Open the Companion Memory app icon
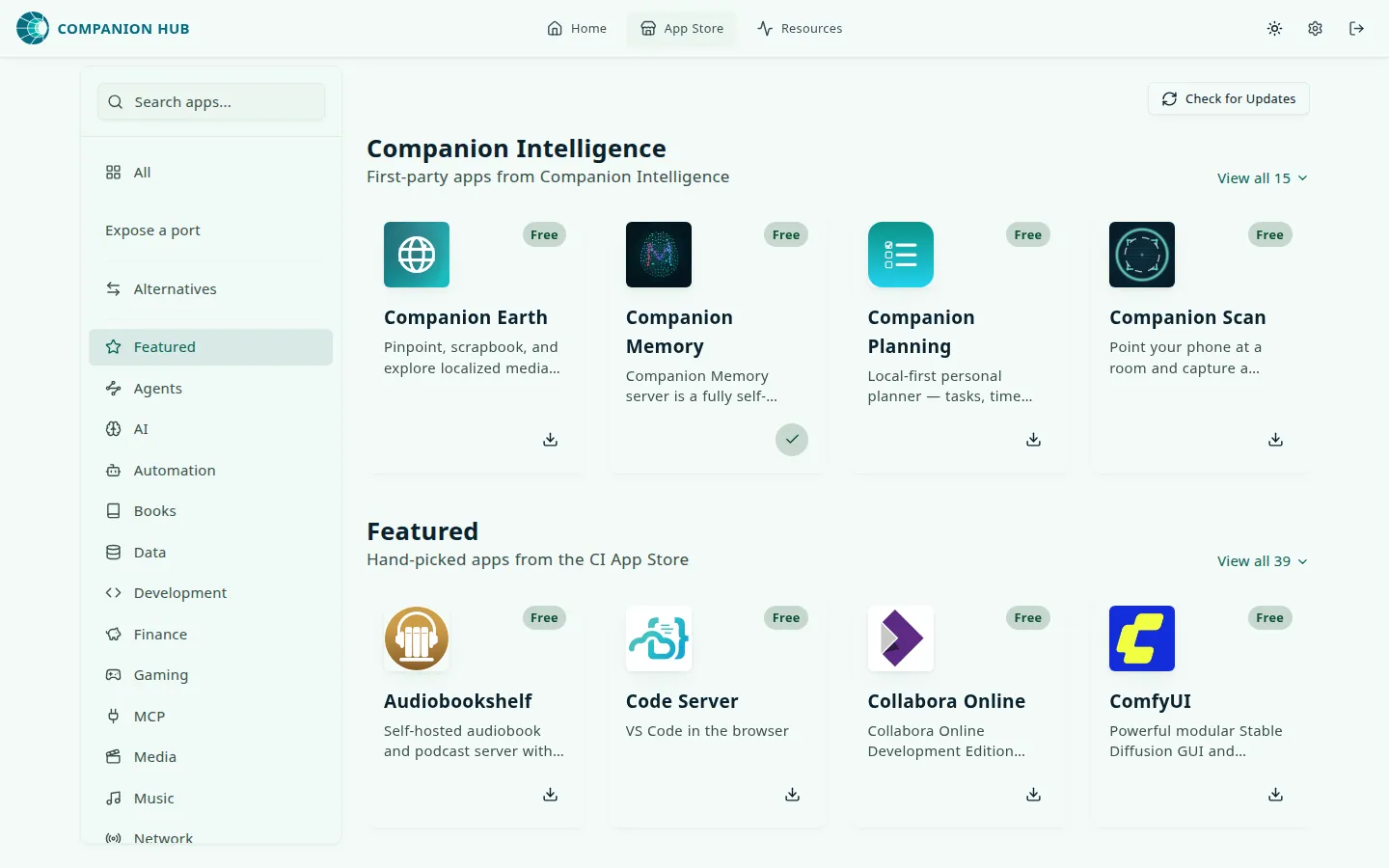 [659, 255]
